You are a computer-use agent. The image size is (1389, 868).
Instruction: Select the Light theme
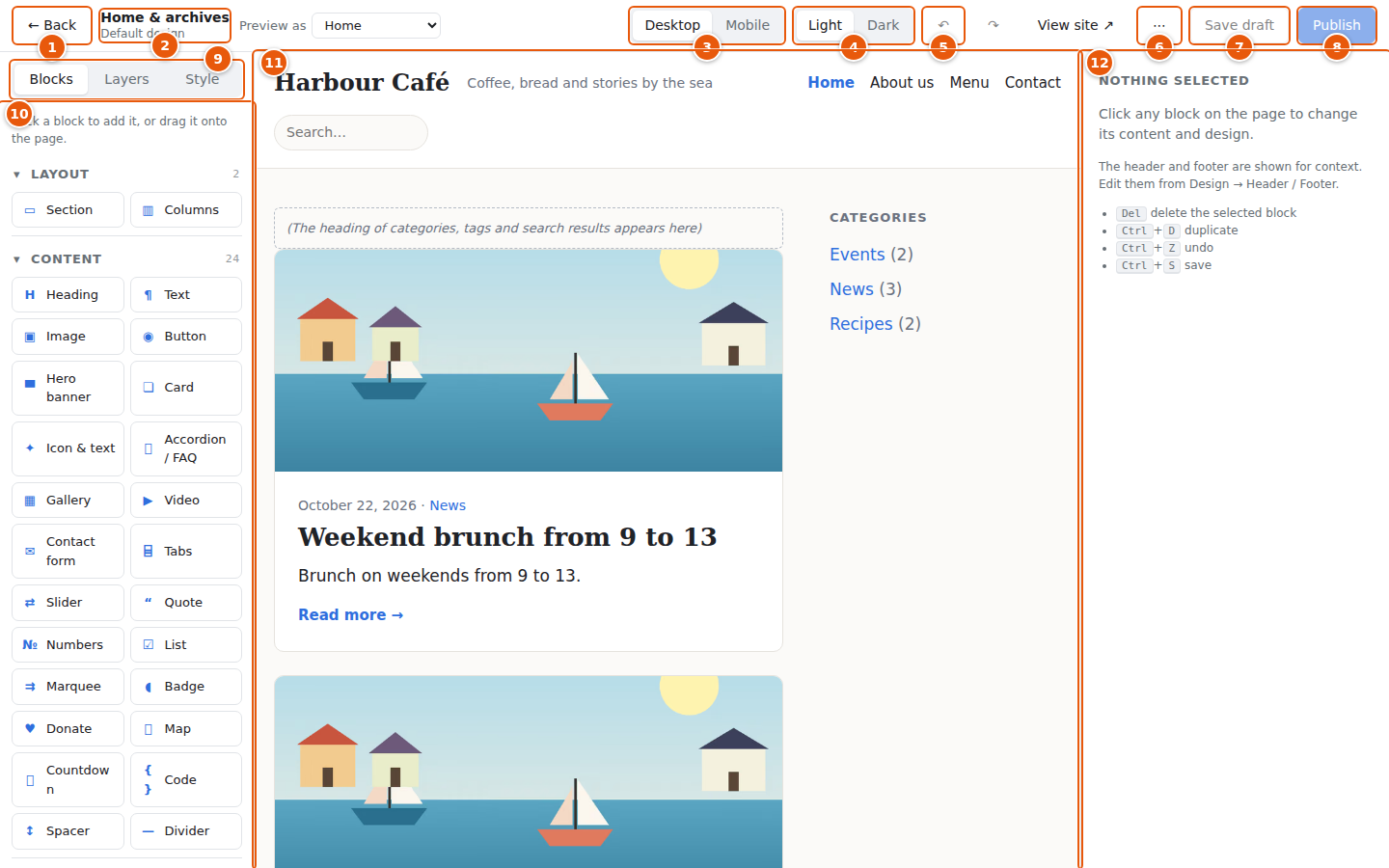pyautogui.click(x=825, y=25)
